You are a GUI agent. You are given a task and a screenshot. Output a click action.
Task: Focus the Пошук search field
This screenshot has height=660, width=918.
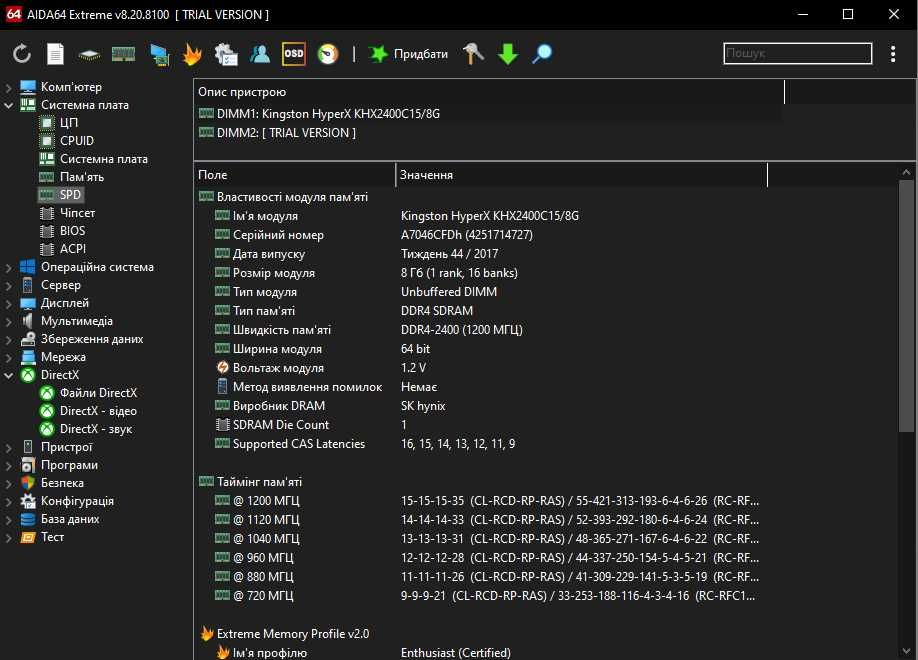(x=797, y=53)
